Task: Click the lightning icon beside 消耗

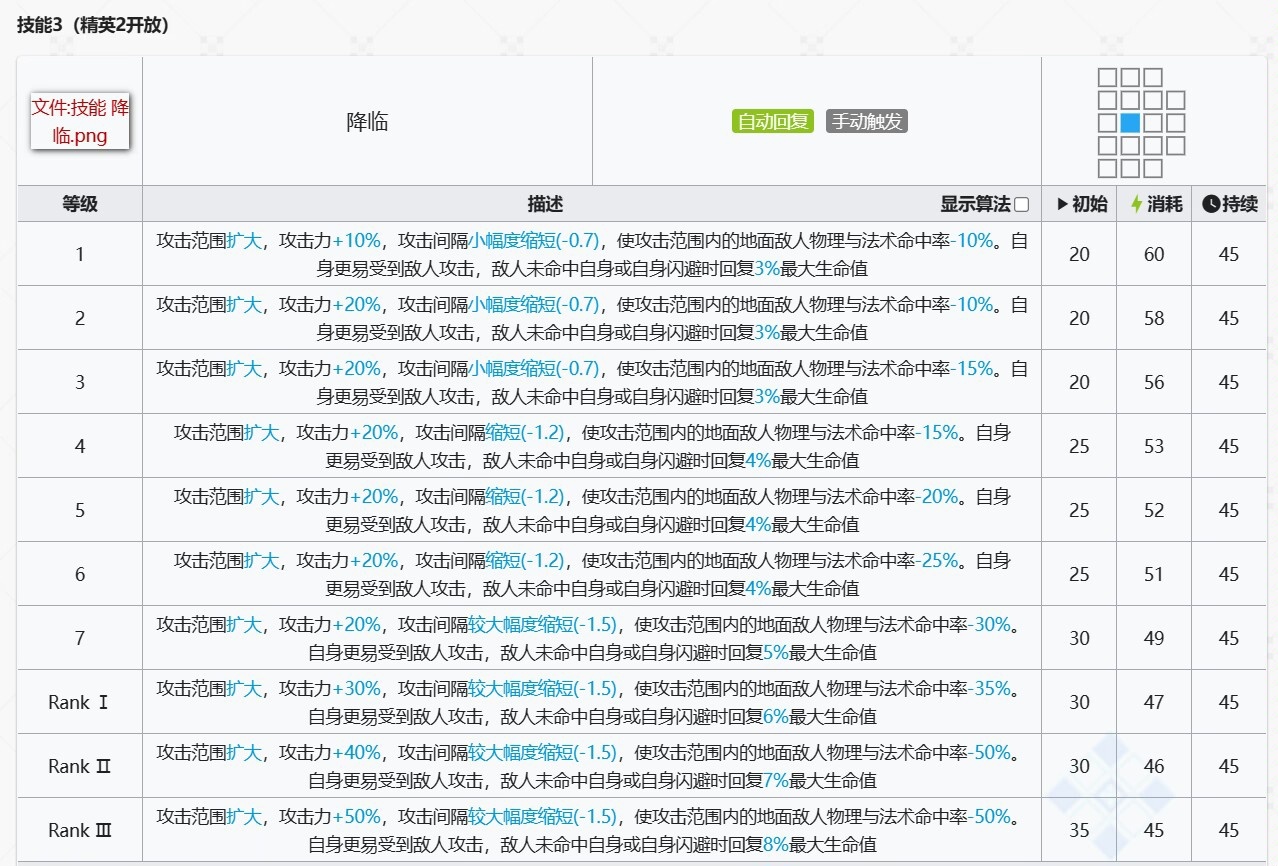Action: click(x=1136, y=204)
